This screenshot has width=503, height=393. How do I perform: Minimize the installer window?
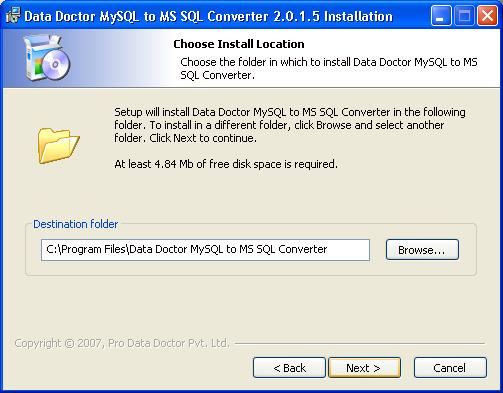point(441,16)
